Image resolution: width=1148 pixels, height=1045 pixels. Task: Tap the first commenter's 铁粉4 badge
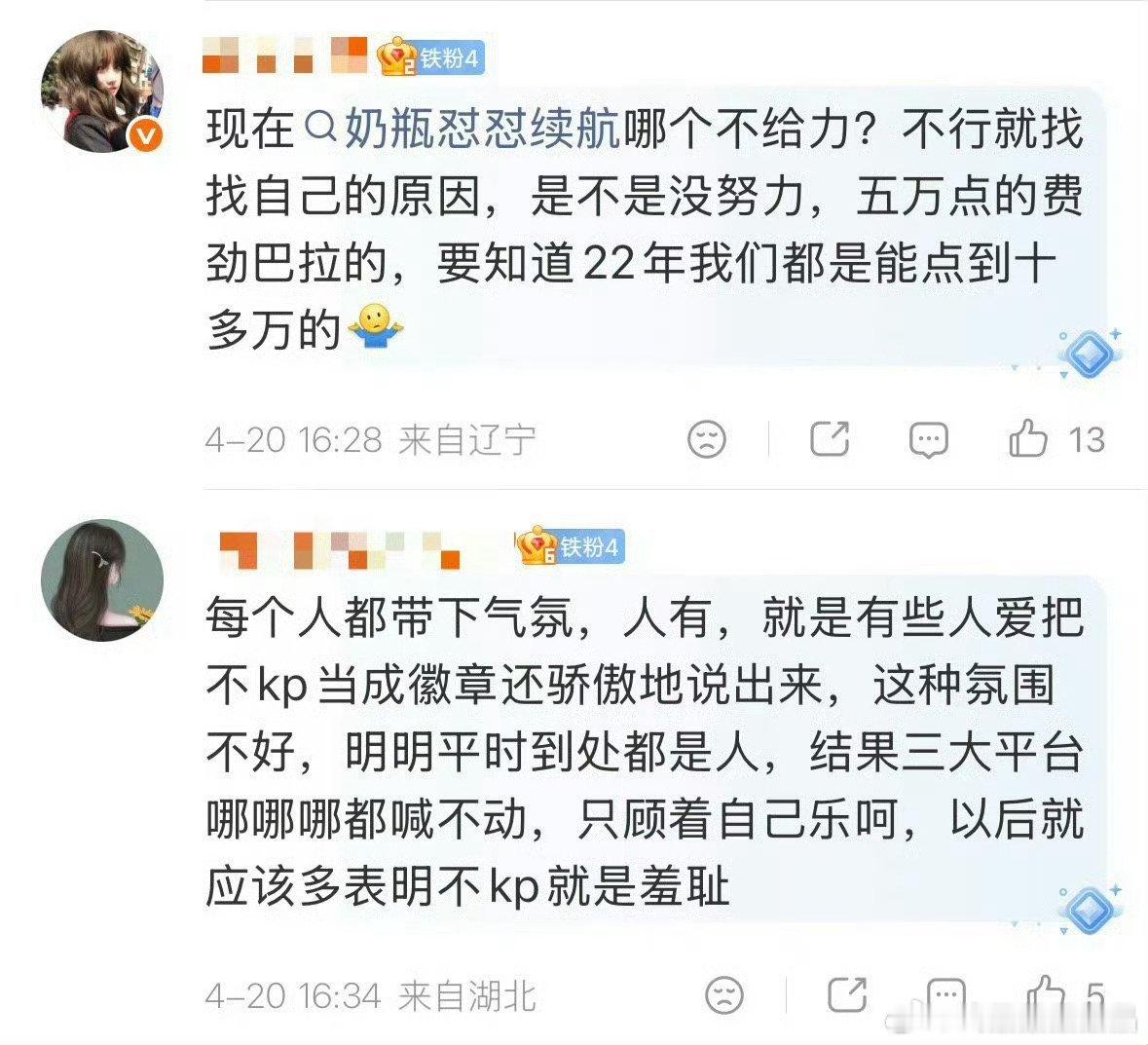(430, 57)
